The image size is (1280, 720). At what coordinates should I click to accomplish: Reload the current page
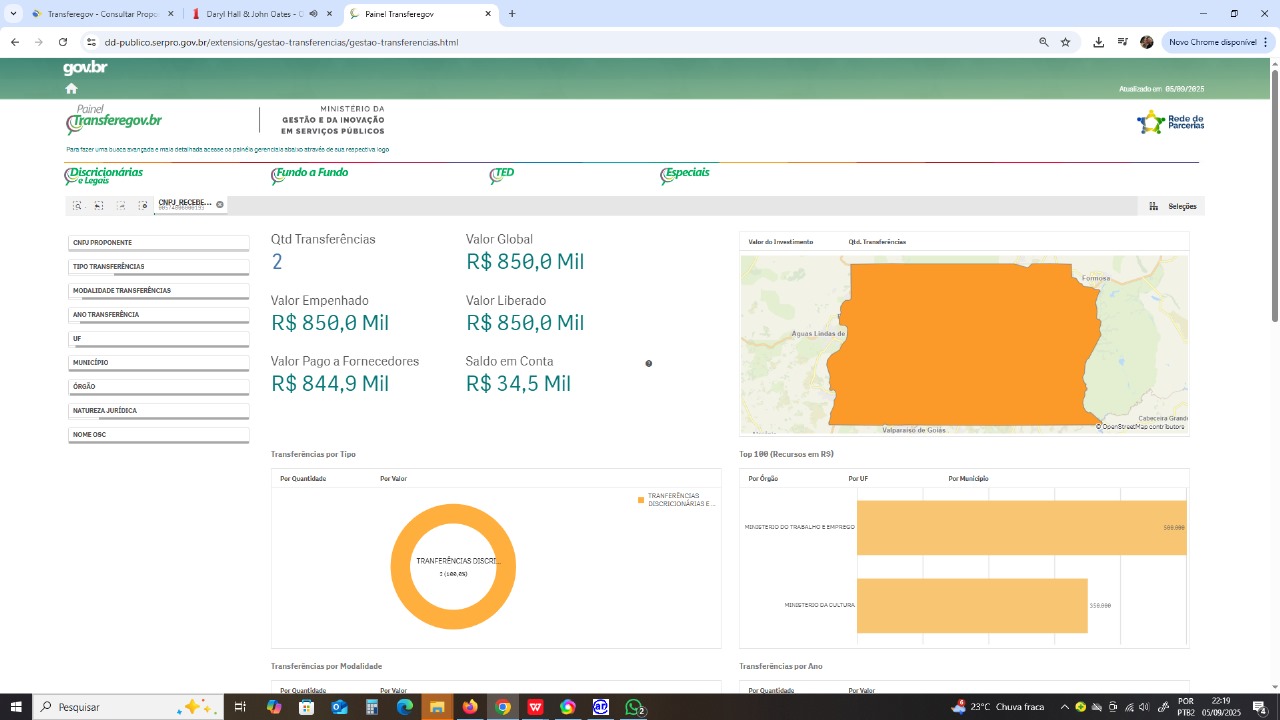(x=63, y=42)
